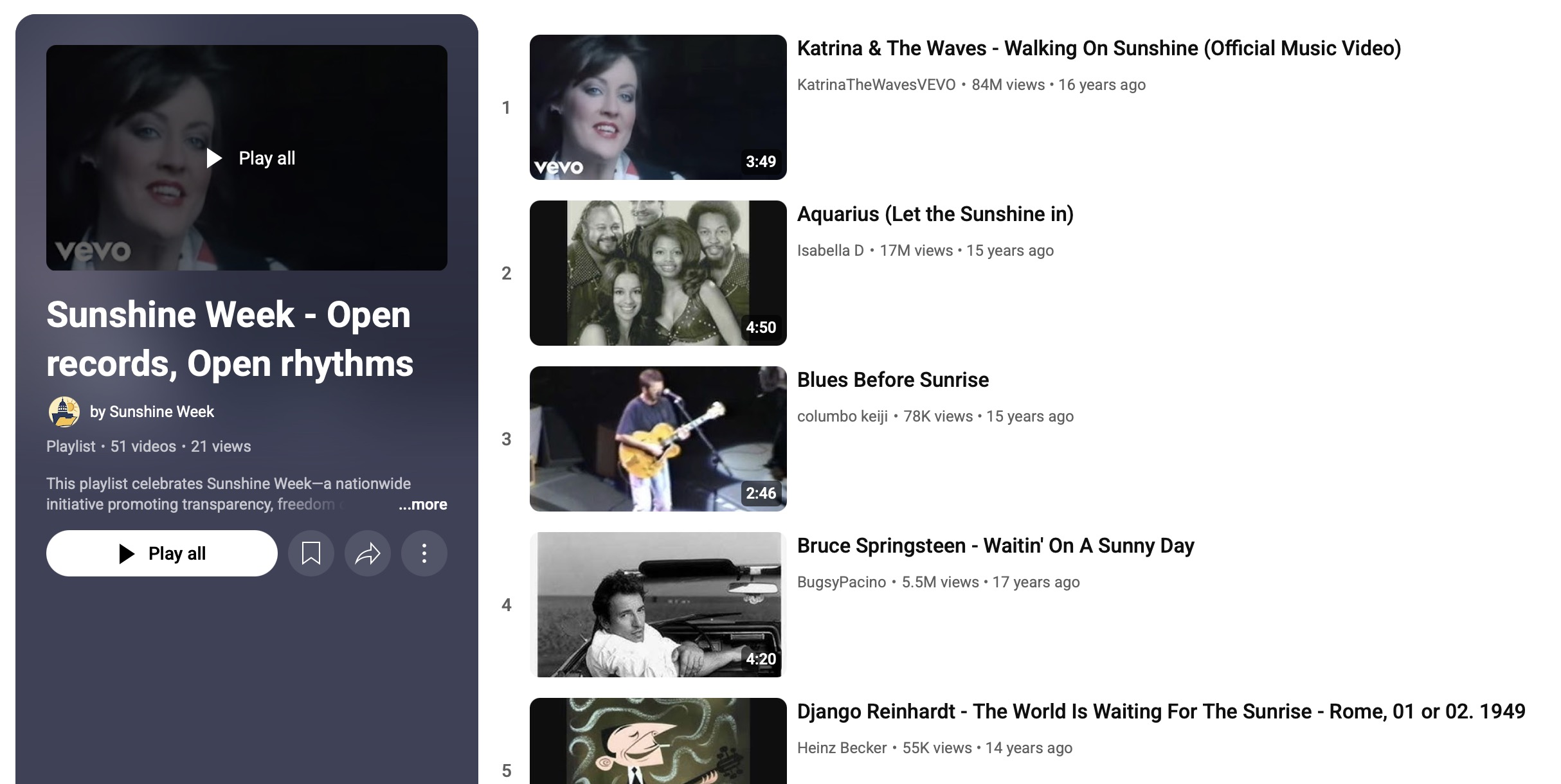
Task: Click the 4:50 duration badge
Action: click(x=761, y=327)
